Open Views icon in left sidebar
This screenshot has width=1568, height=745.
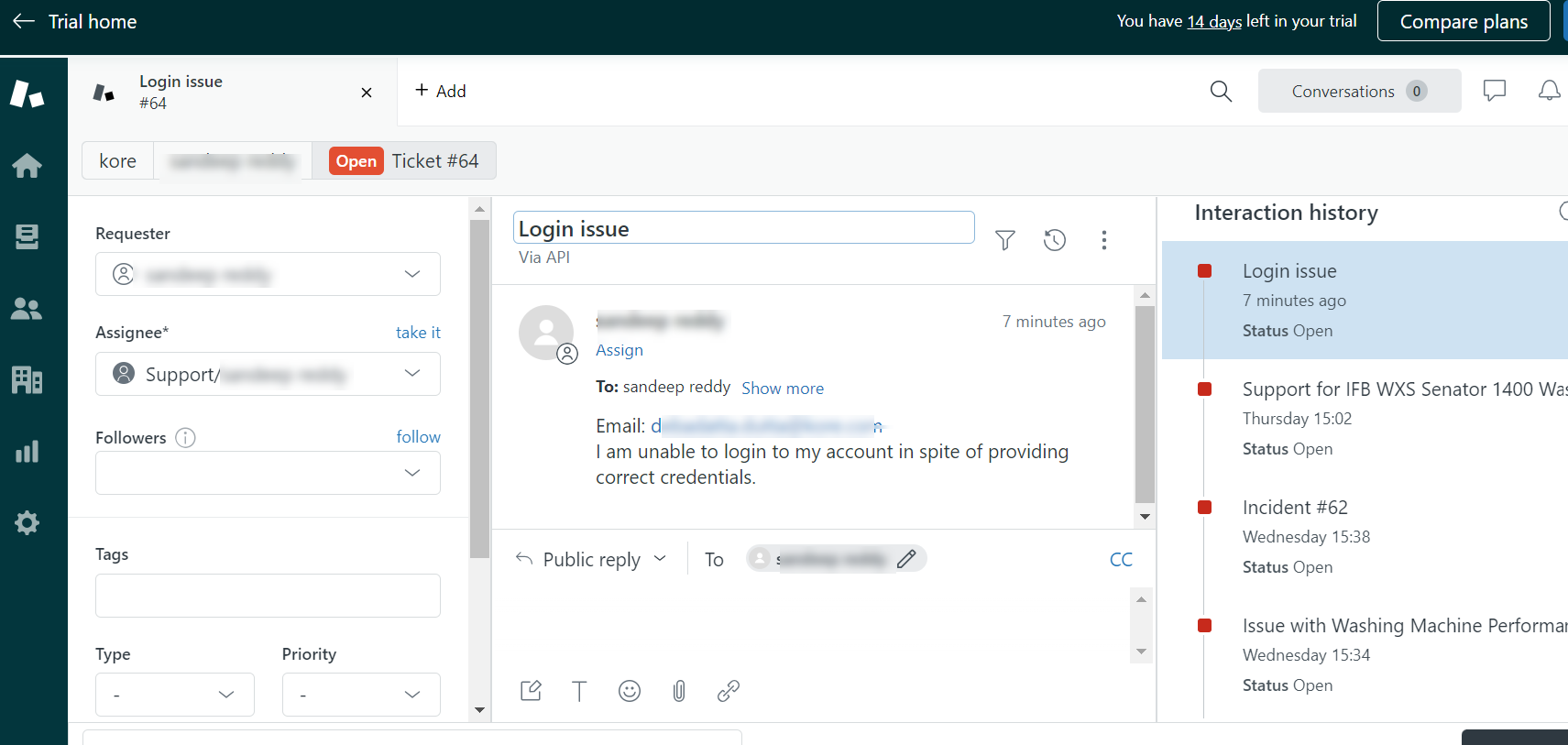tap(27, 236)
